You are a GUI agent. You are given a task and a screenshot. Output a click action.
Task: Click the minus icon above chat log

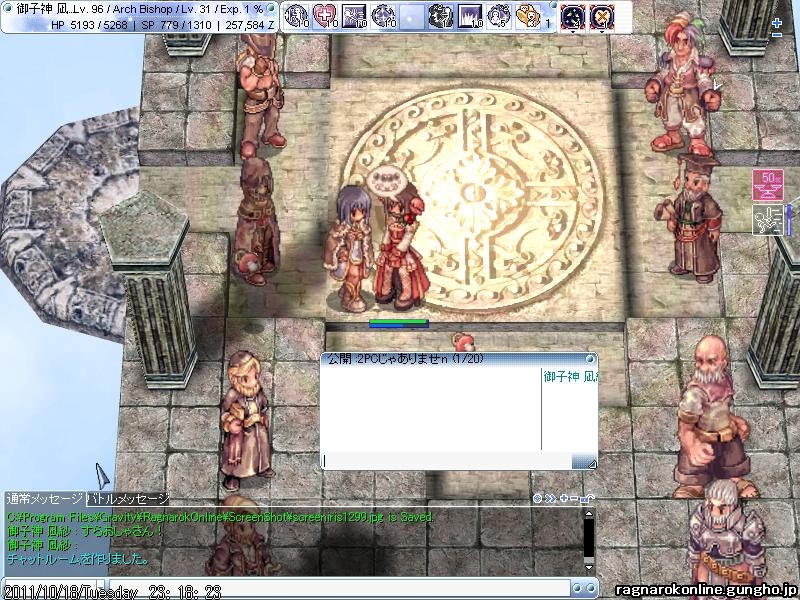tap(574, 498)
